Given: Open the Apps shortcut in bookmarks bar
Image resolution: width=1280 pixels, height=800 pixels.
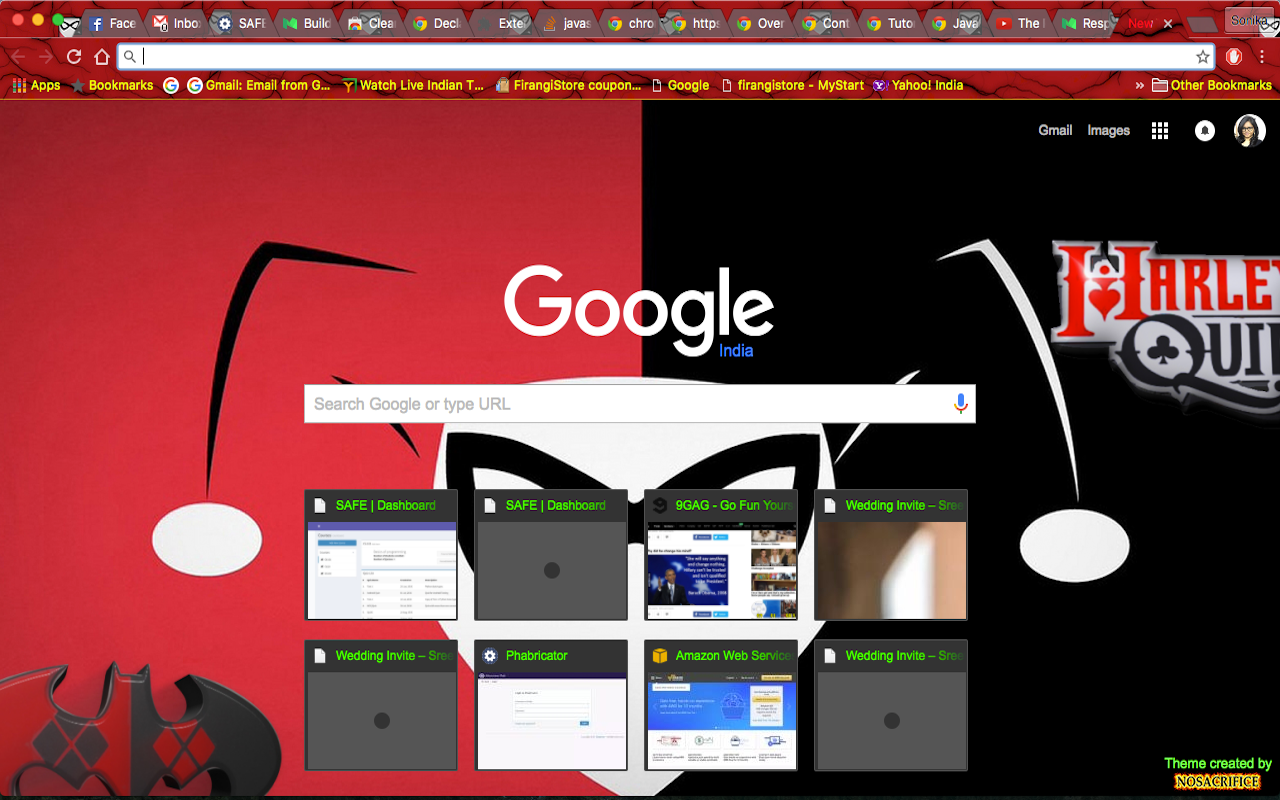Looking at the screenshot, I should pos(36,85).
